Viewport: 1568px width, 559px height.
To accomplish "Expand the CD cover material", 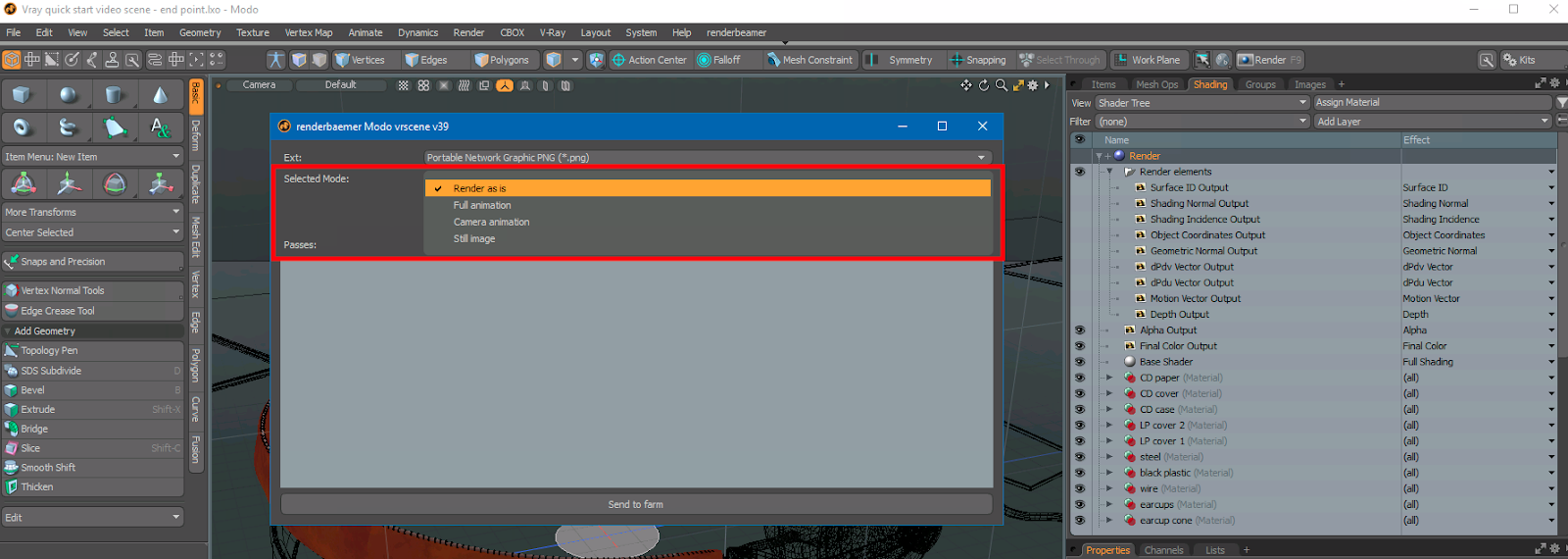I will [x=1109, y=394].
